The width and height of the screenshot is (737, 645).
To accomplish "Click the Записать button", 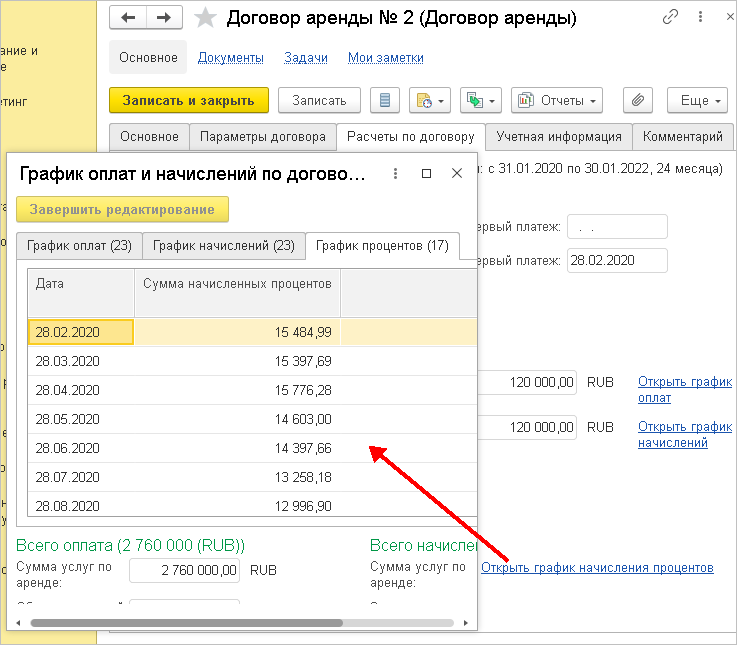I will [x=319, y=100].
